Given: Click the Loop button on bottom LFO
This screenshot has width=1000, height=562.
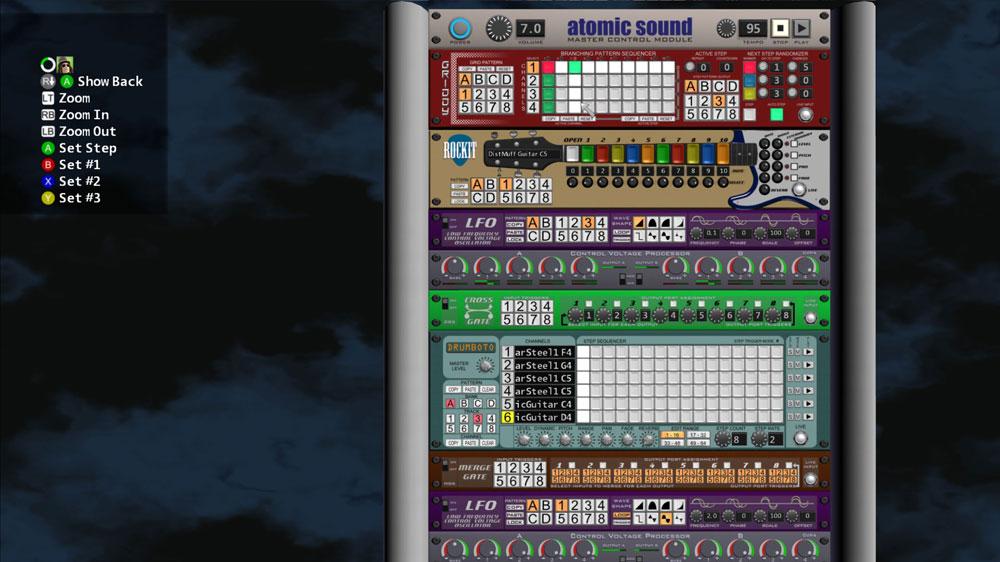Looking at the screenshot, I should click(621, 515).
